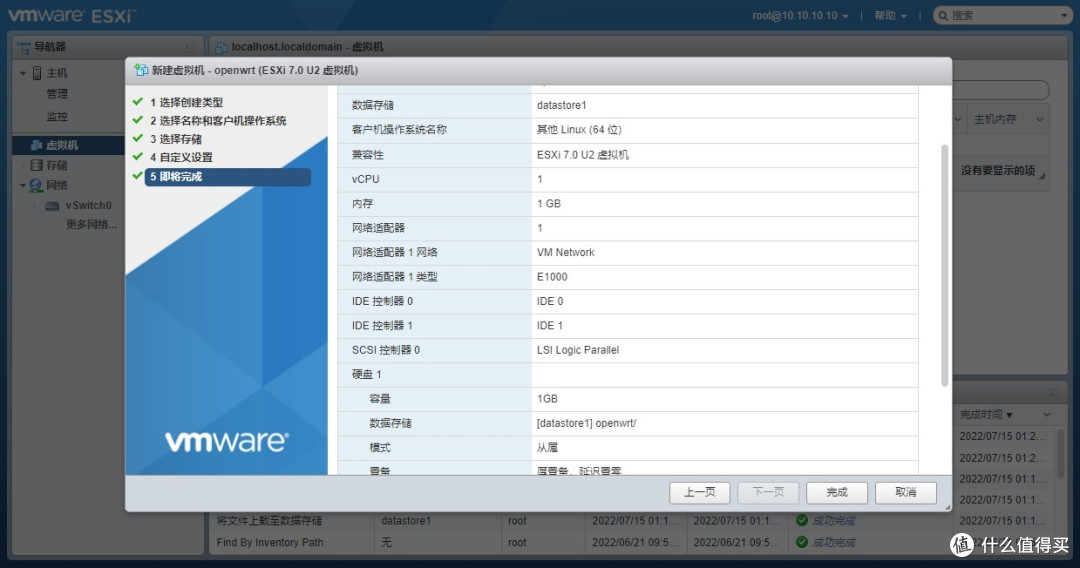Collapse the 主机 host tree node
This screenshot has height=568, width=1080.
coord(23,73)
